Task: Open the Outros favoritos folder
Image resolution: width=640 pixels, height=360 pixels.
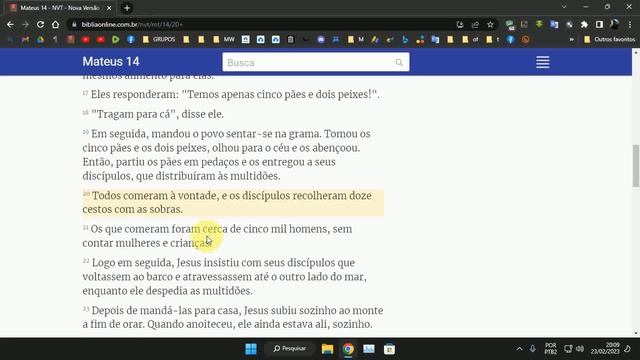Action: [x=609, y=40]
